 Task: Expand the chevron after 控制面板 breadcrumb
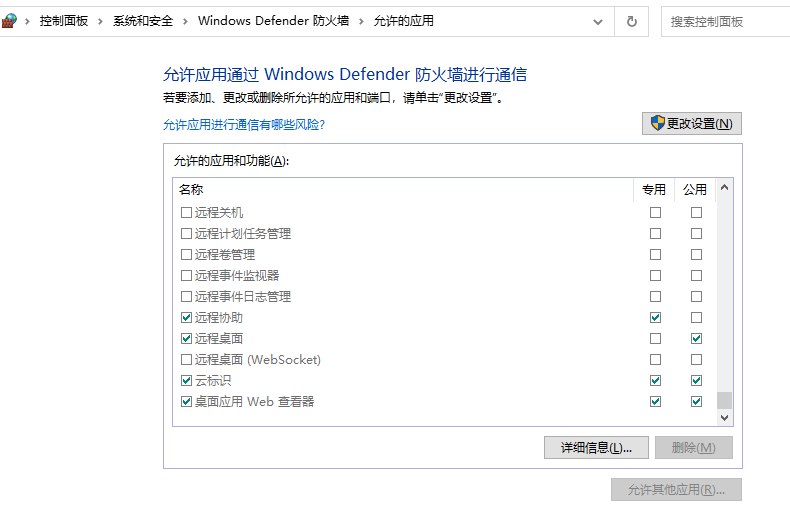pyautogui.click(x=100, y=21)
